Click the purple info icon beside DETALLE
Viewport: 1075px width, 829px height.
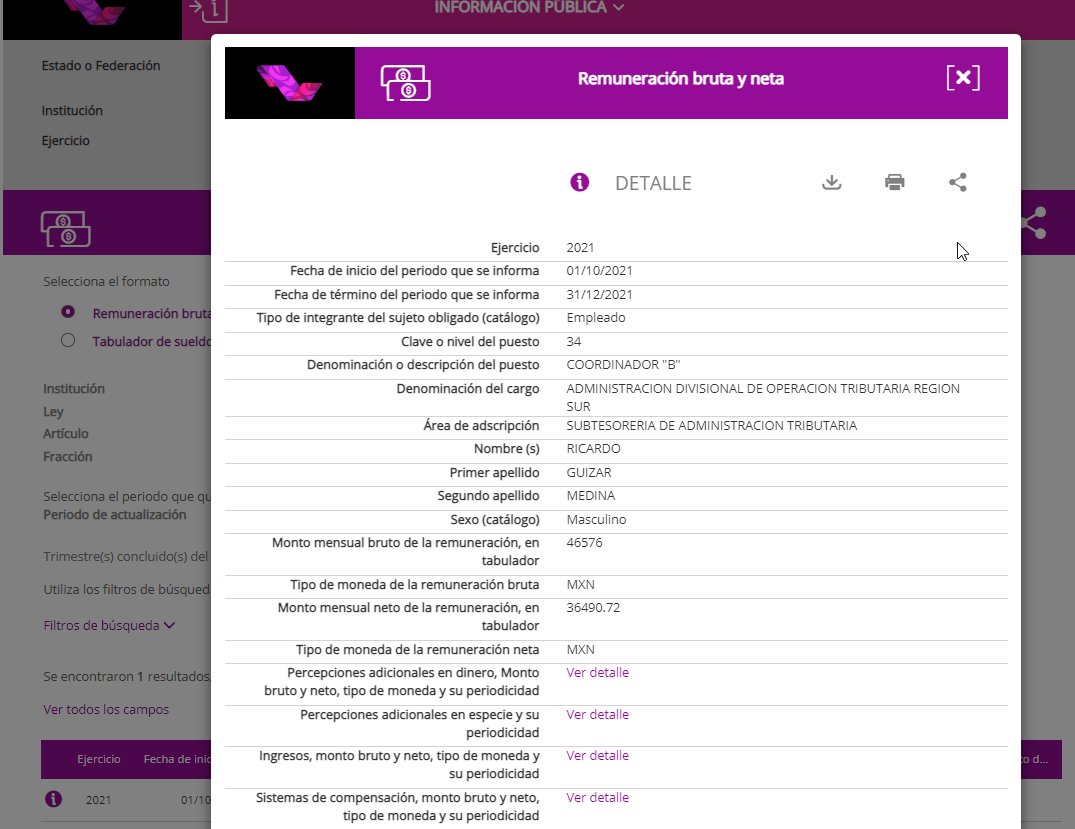click(x=579, y=182)
